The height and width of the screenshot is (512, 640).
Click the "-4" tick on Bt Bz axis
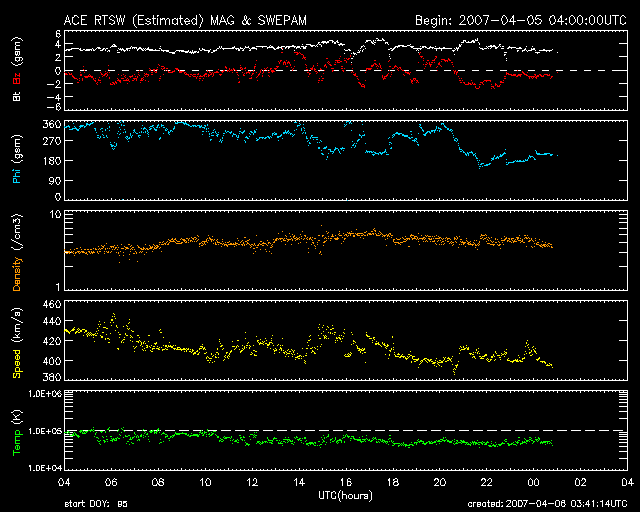pos(54,97)
